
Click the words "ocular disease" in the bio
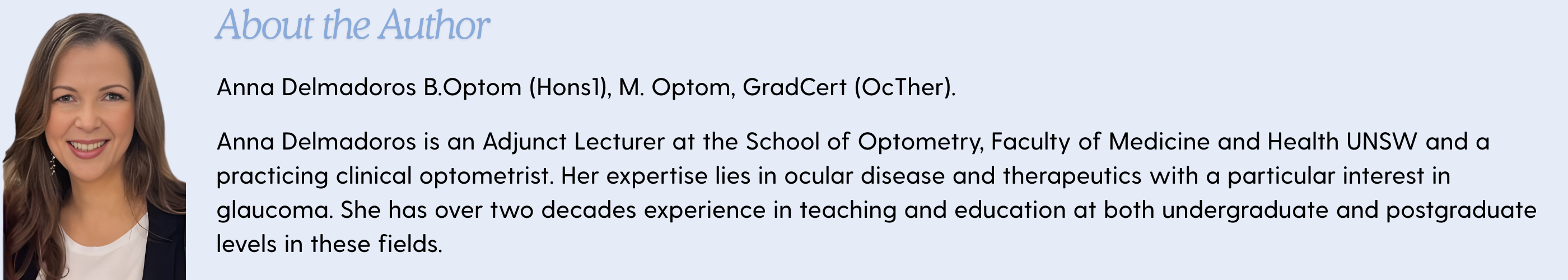click(x=864, y=176)
